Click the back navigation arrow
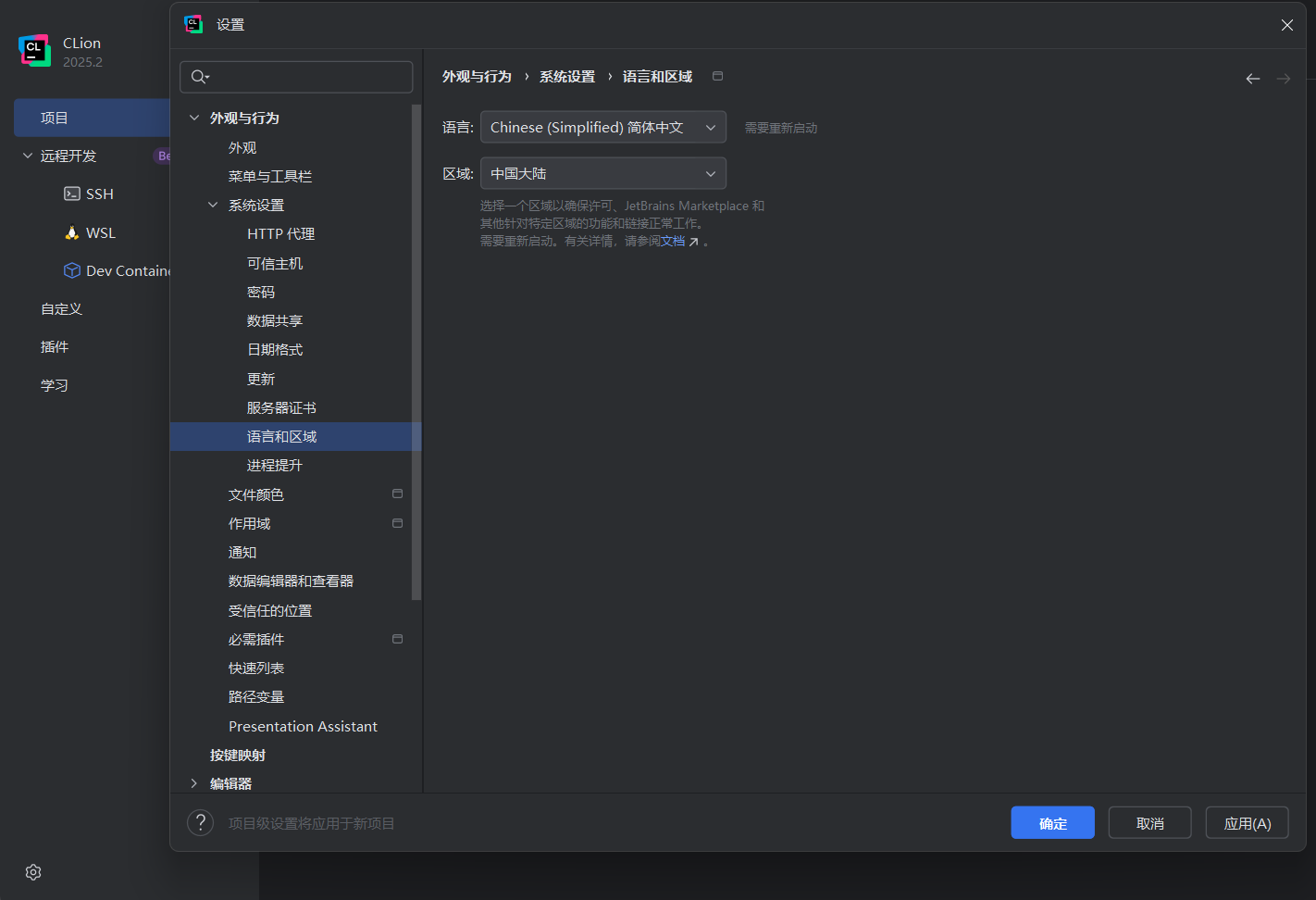The width and height of the screenshot is (1316, 900). point(1252,79)
